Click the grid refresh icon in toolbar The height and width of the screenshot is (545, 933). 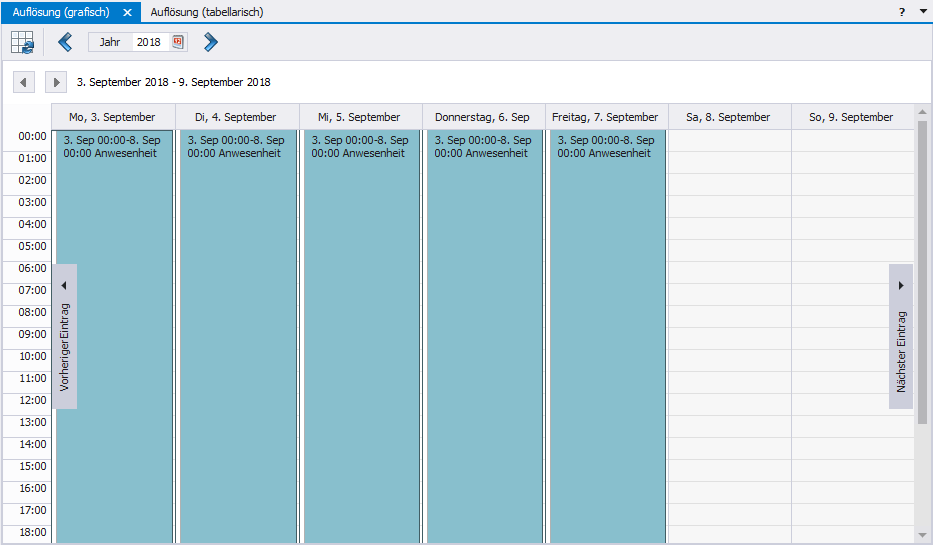tap(22, 42)
